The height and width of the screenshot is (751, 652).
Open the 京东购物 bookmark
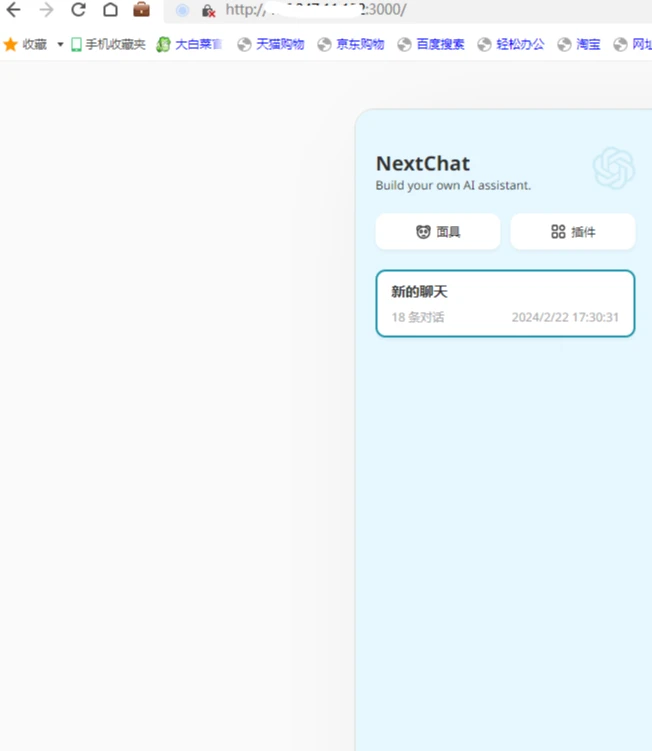(x=352, y=45)
